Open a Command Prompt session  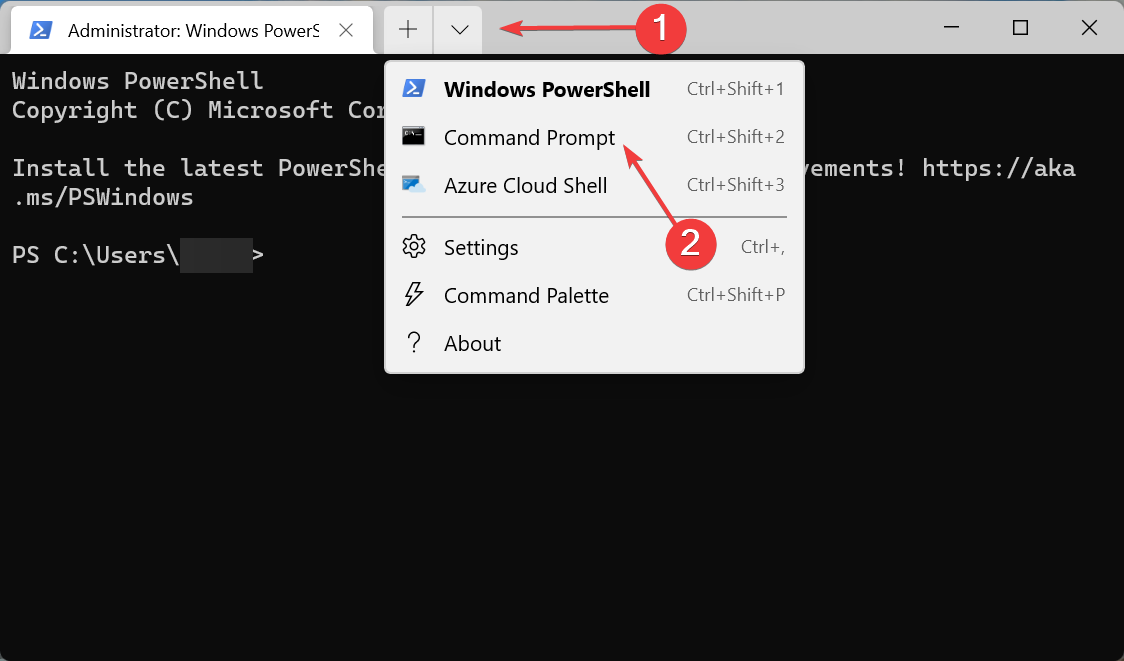click(529, 137)
